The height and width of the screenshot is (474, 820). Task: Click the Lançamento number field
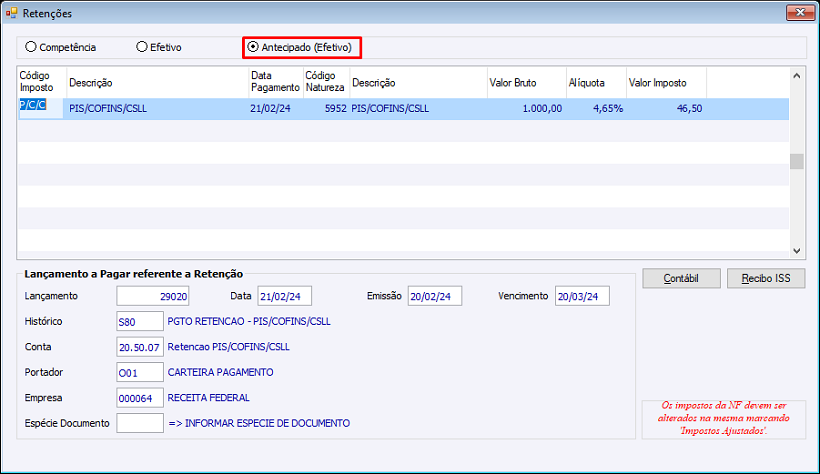(153, 296)
